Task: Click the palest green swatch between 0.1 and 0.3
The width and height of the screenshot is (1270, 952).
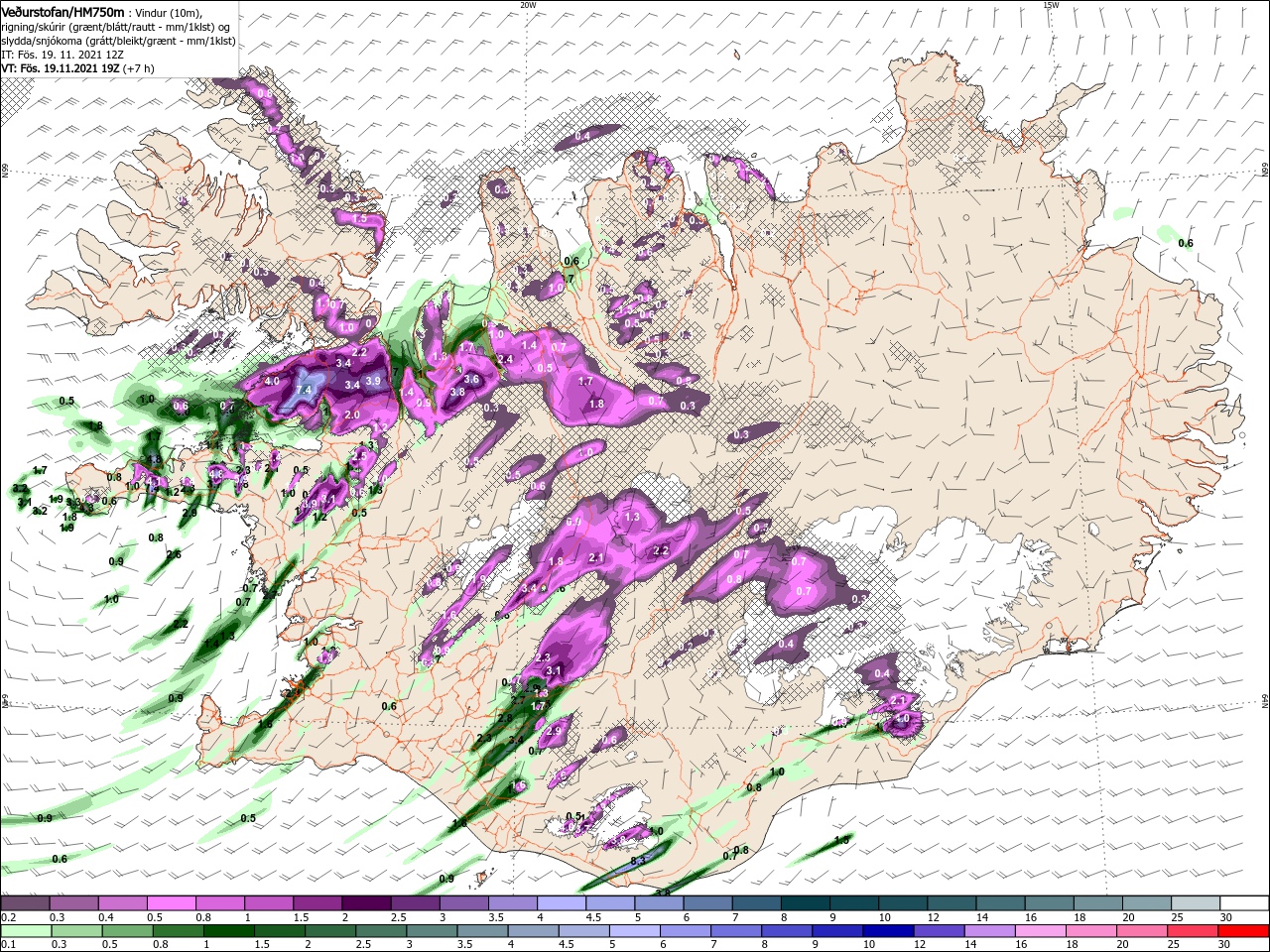Action: pyautogui.click(x=26, y=931)
